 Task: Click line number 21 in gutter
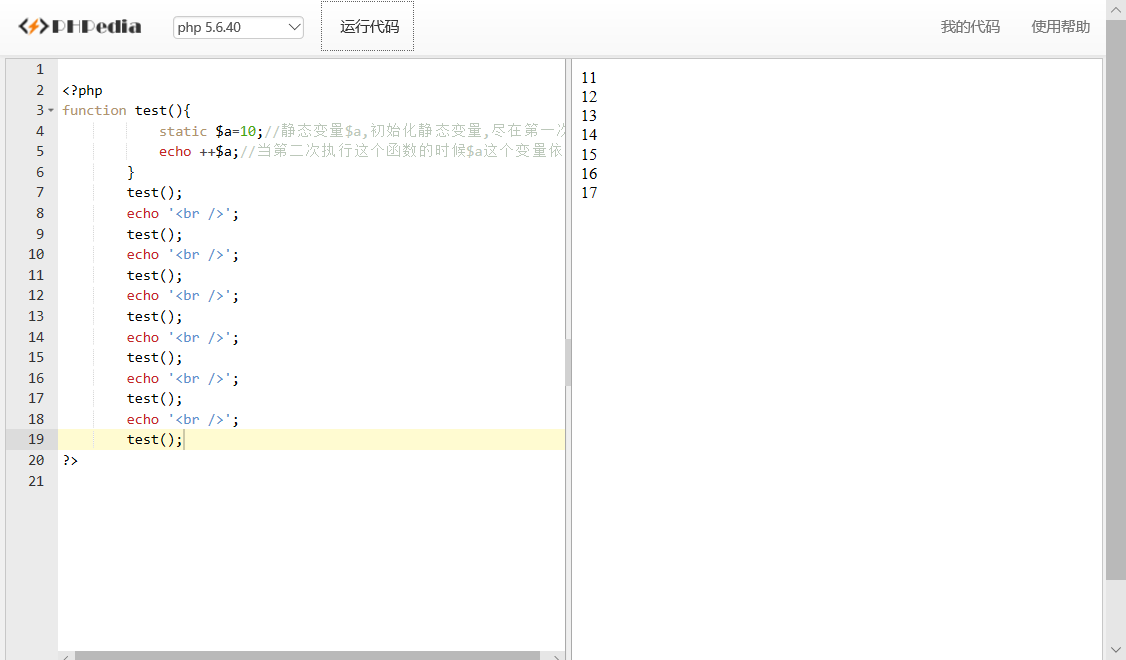click(36, 481)
